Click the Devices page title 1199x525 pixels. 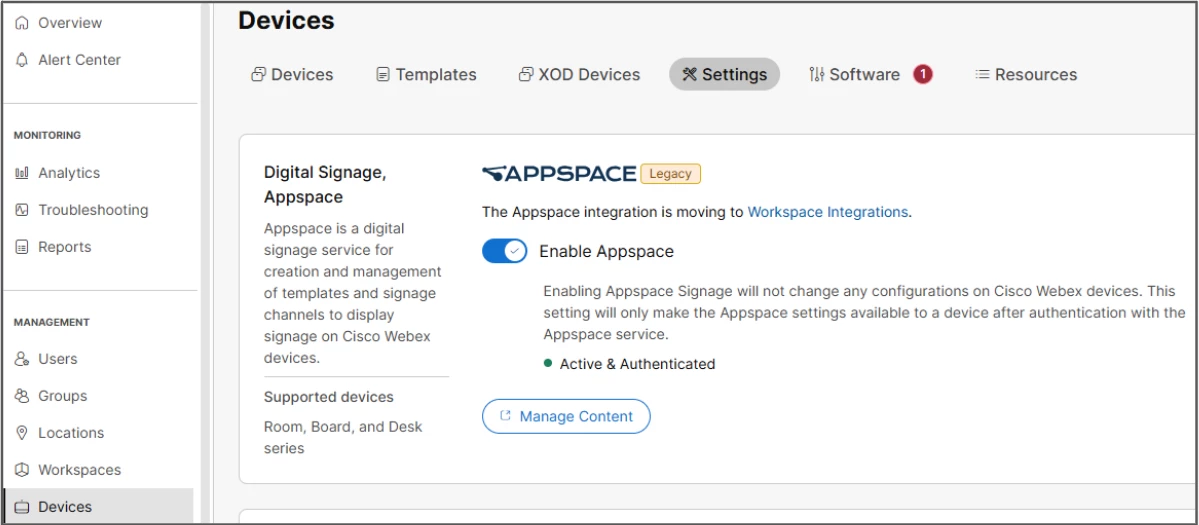coord(286,20)
